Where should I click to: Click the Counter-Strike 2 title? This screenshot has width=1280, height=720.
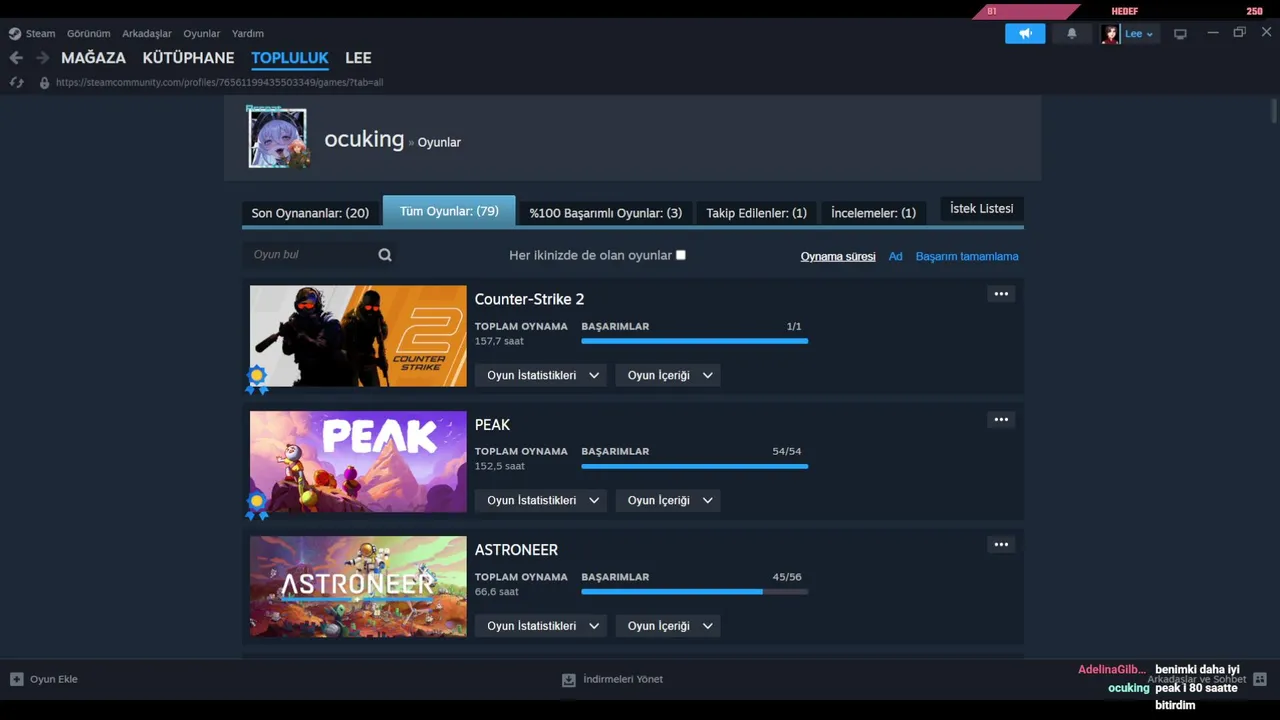pyautogui.click(x=529, y=299)
